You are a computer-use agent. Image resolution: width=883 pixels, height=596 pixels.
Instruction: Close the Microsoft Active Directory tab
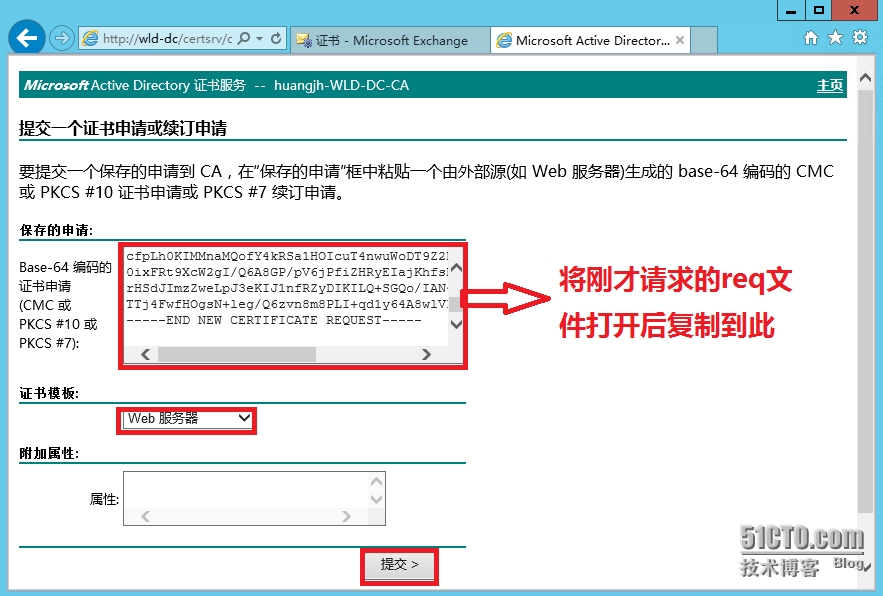click(680, 40)
